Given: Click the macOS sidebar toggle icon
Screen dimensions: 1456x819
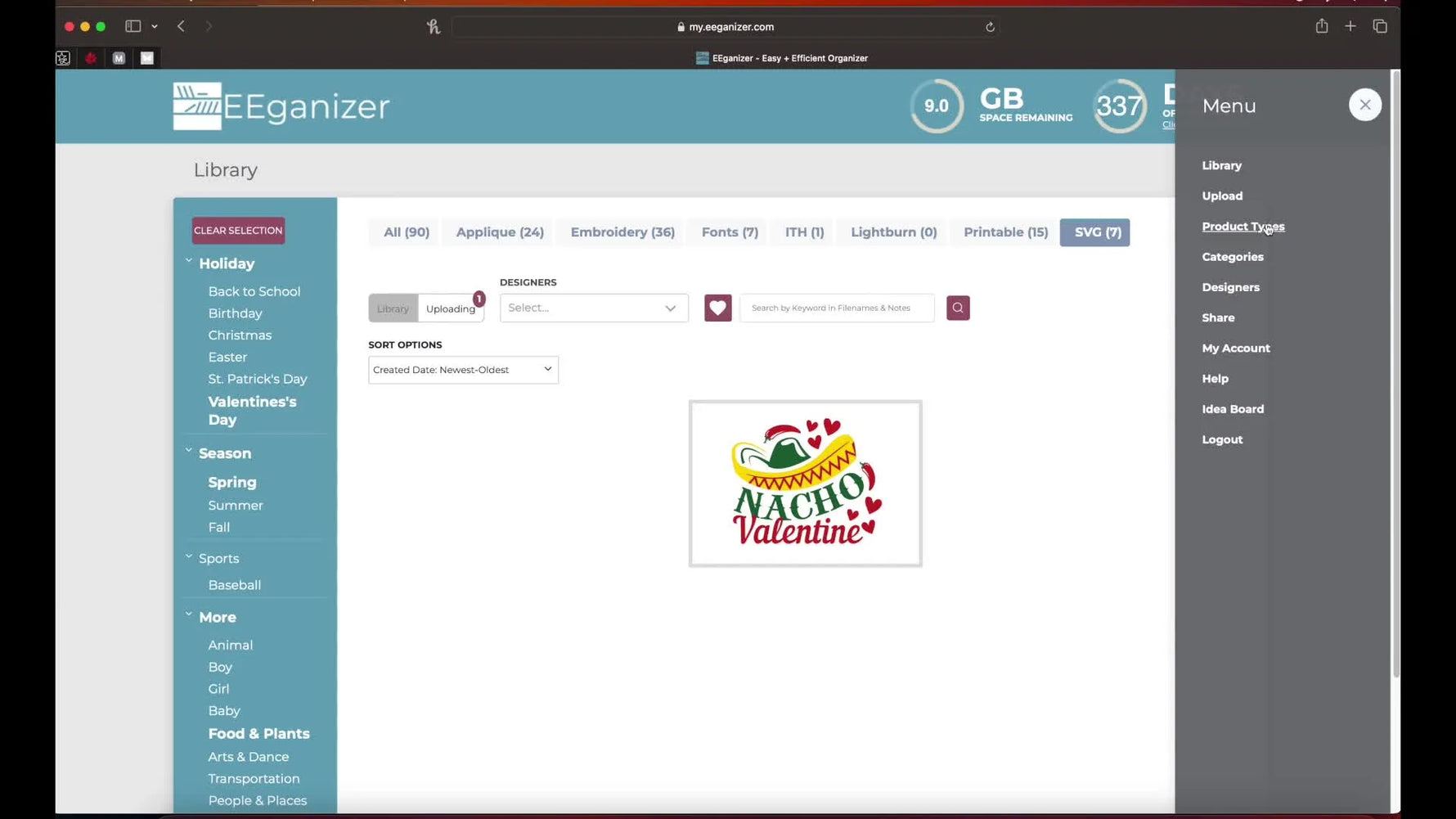Looking at the screenshot, I should 132,25.
